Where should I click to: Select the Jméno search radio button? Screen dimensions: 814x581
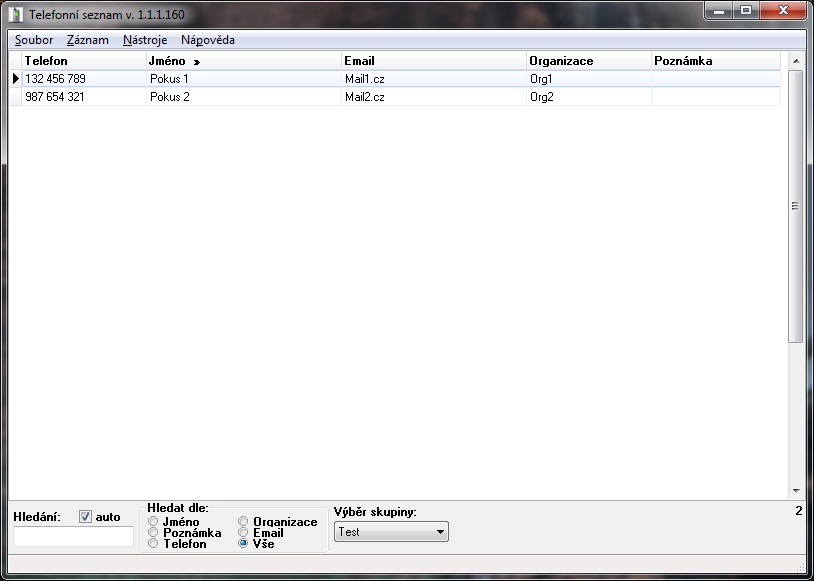click(153, 521)
